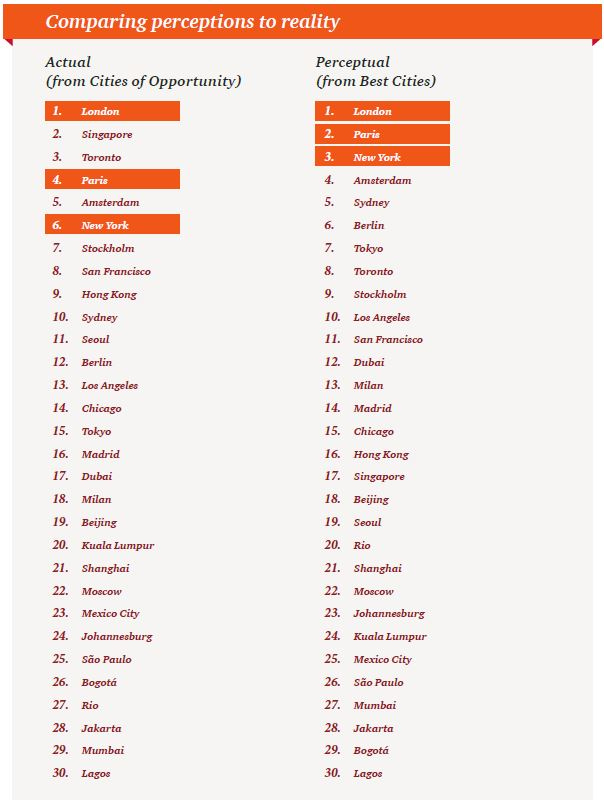
Task: Select Dubai at rank 12 in Perceptual list
Action: point(369,362)
